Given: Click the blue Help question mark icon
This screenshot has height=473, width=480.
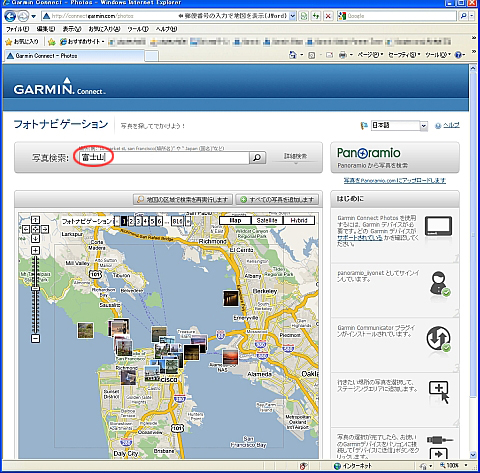Looking at the screenshot, I should pos(459,55).
